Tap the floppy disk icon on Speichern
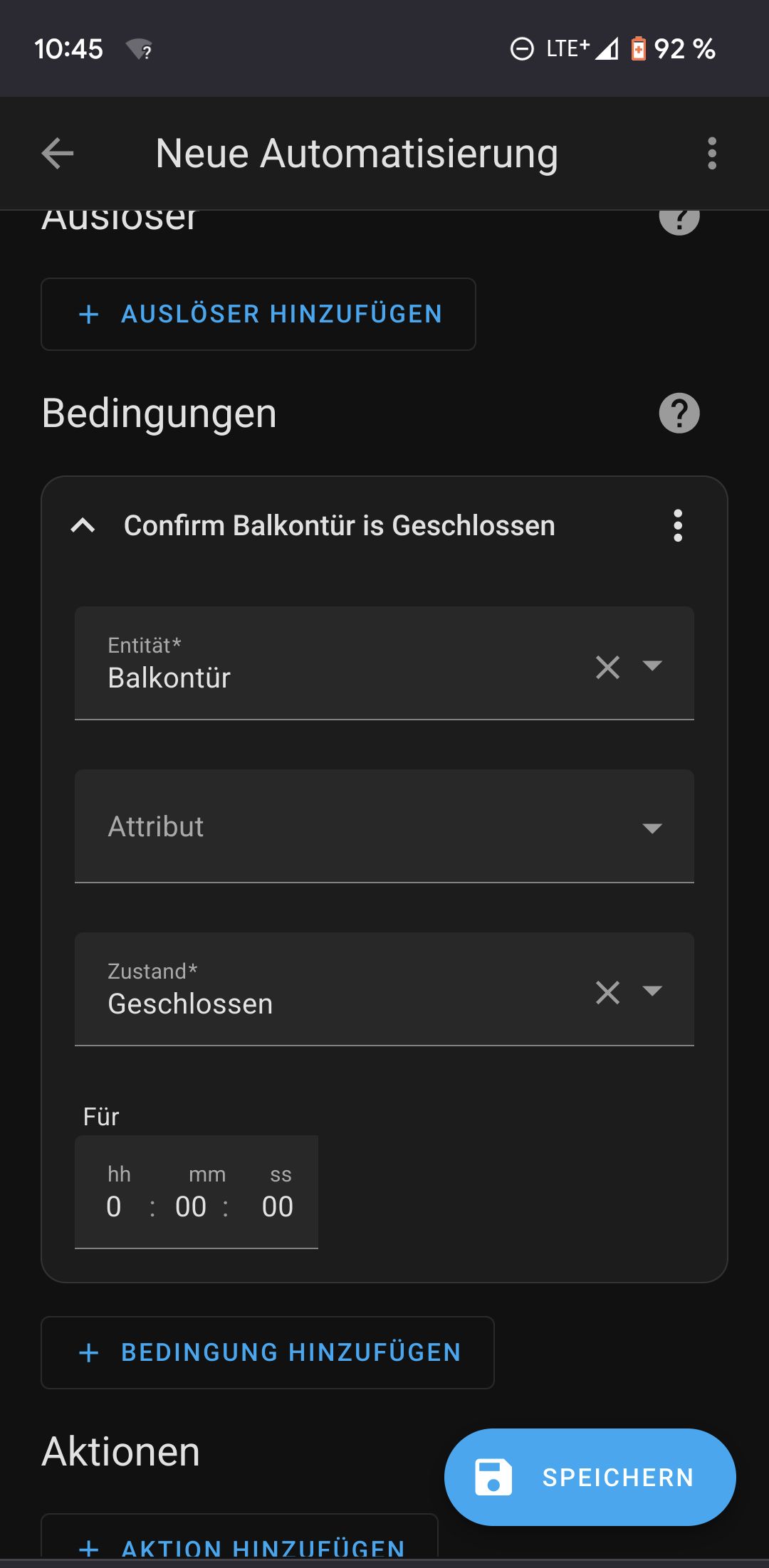 [493, 1477]
